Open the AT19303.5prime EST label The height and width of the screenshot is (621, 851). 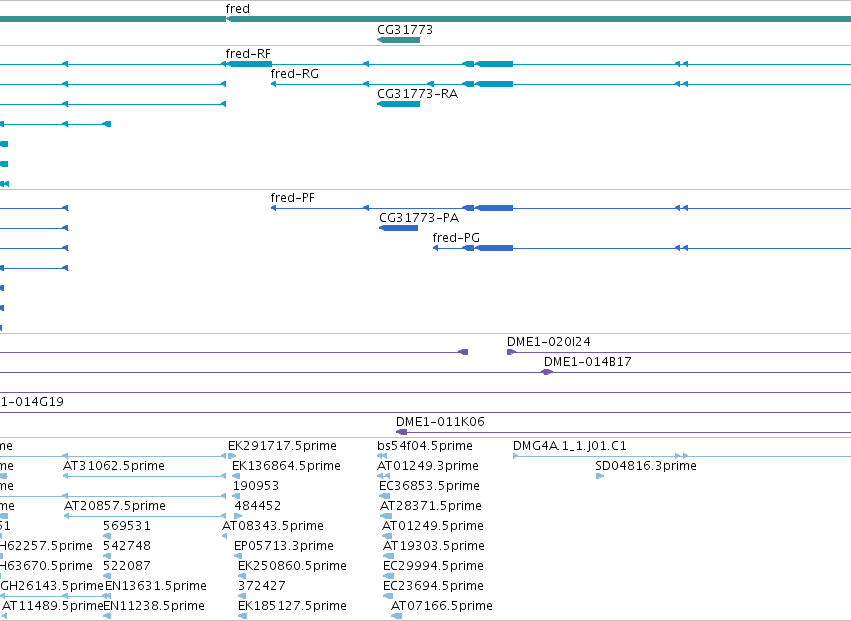[x=434, y=546]
